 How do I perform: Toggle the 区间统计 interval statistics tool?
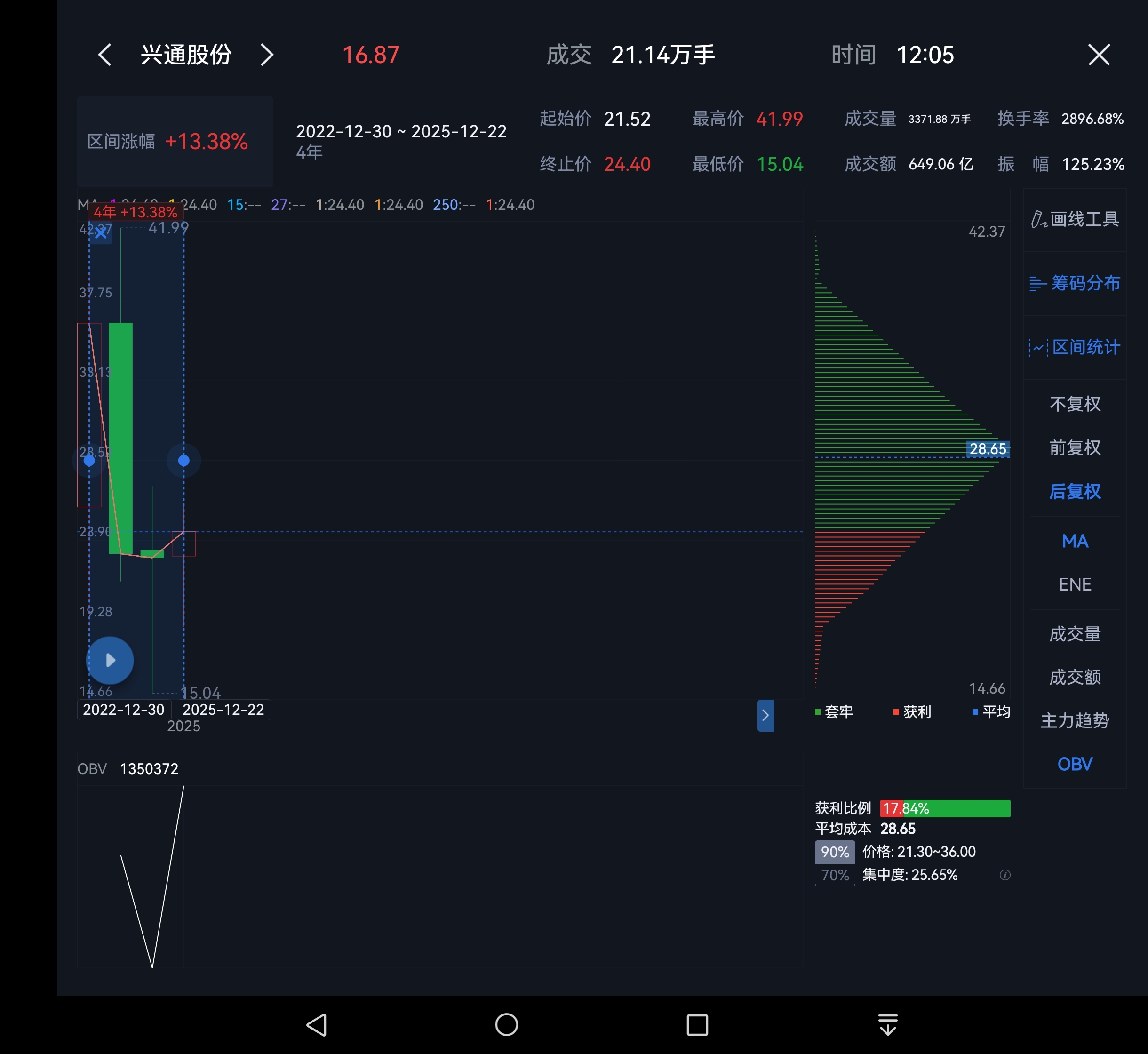click(x=1075, y=347)
